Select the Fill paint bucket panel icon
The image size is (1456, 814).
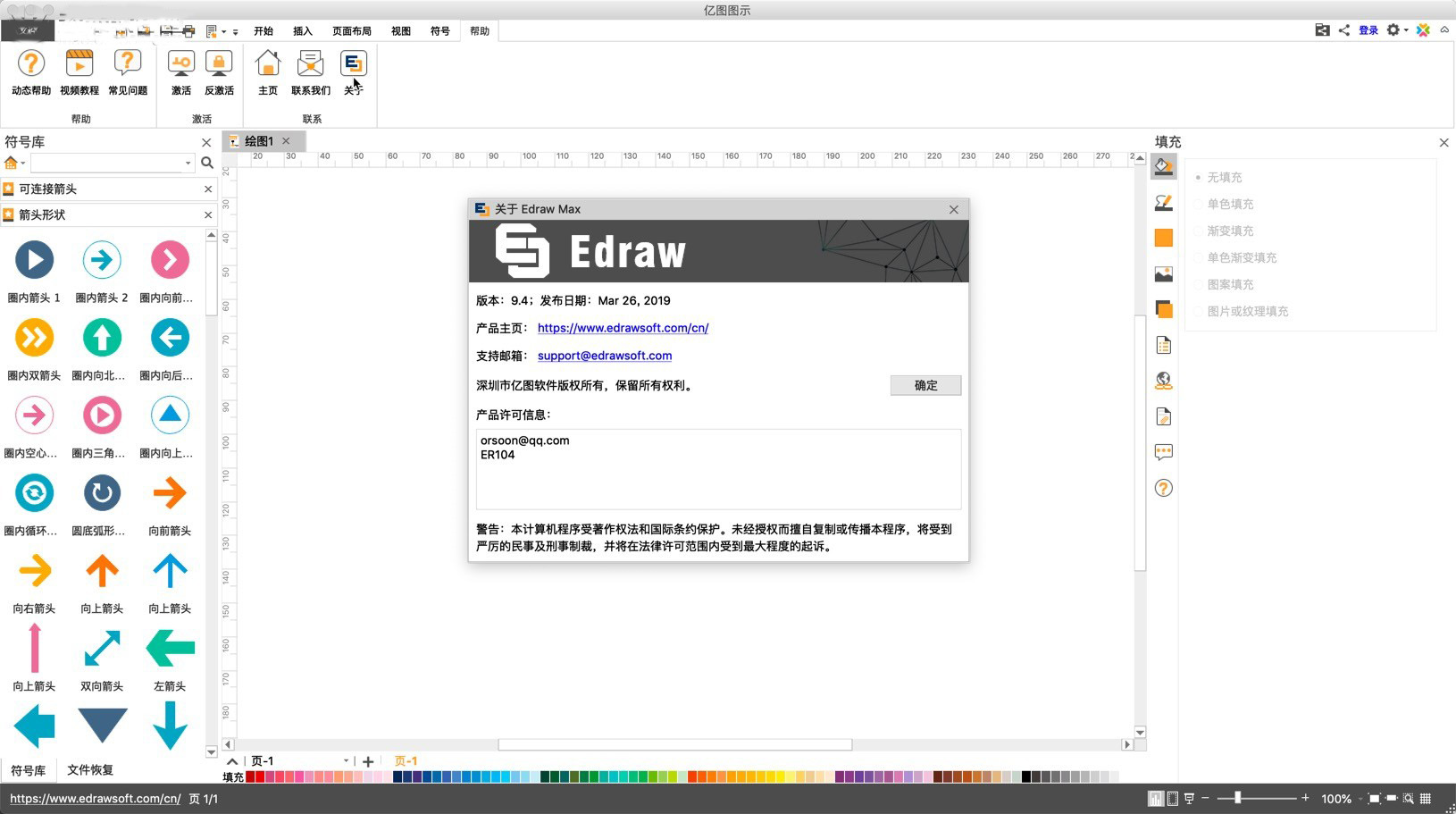pos(1163,166)
